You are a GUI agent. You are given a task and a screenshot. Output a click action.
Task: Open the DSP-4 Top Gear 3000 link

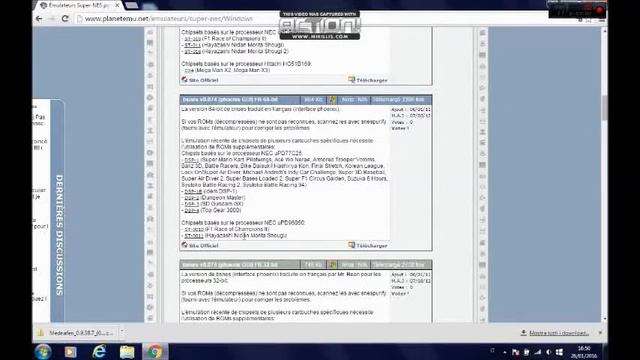coord(191,210)
